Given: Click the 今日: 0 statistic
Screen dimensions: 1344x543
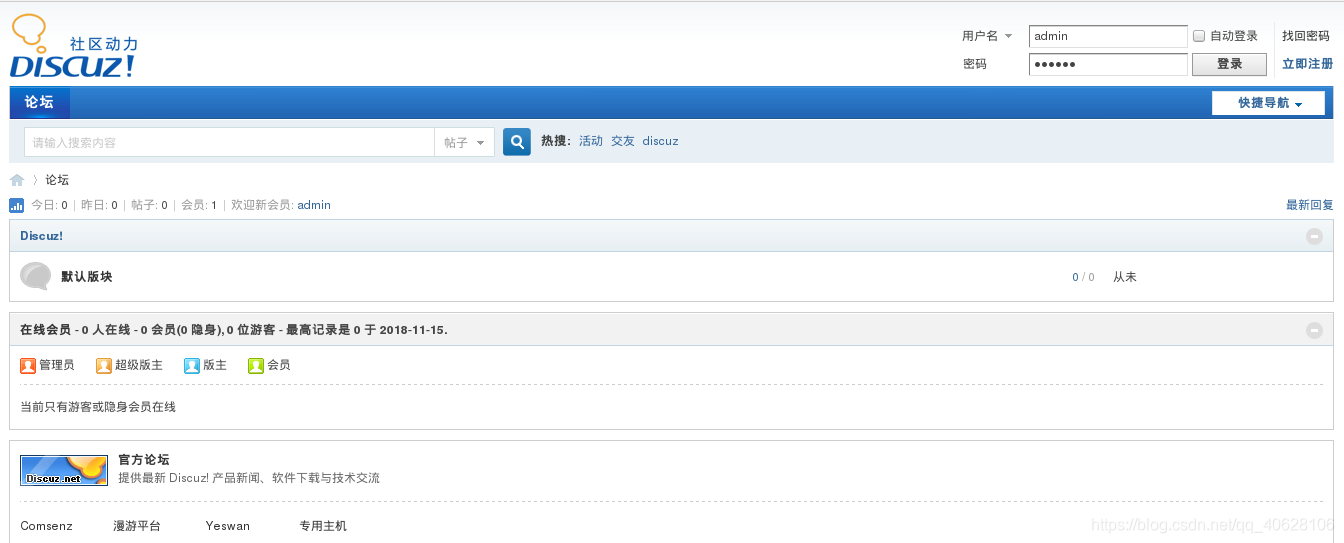Looking at the screenshot, I should pyautogui.click(x=49, y=205).
